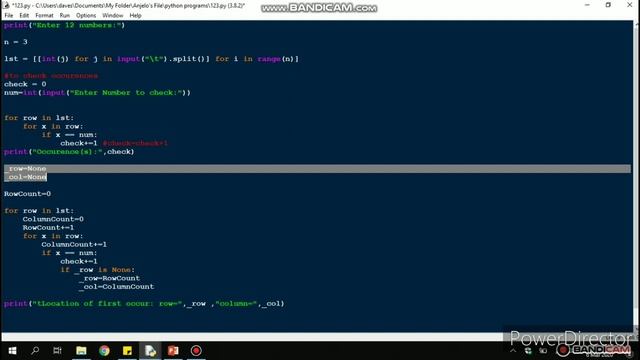Switch to Python IDLE taskbar icon
The image size is (640, 360).
point(150,351)
